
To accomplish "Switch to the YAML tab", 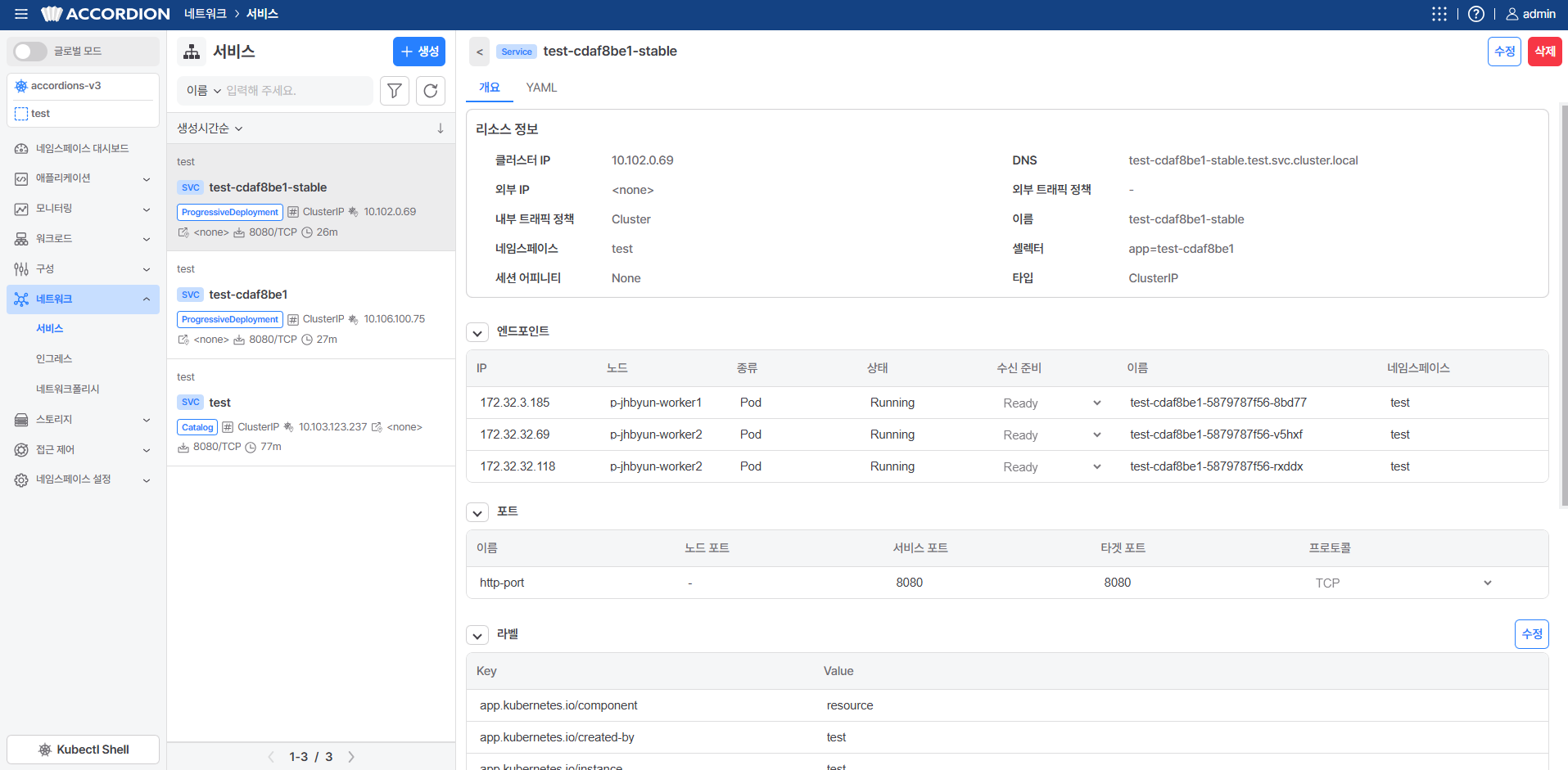I will [x=541, y=88].
